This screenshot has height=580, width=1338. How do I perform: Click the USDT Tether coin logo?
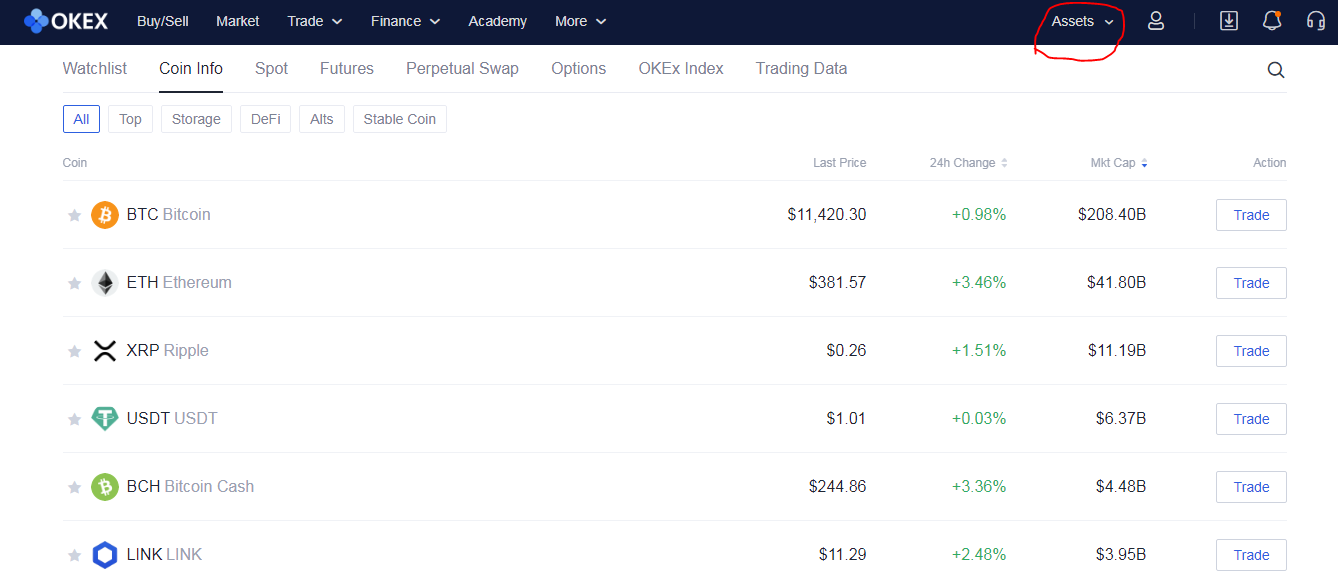point(105,419)
